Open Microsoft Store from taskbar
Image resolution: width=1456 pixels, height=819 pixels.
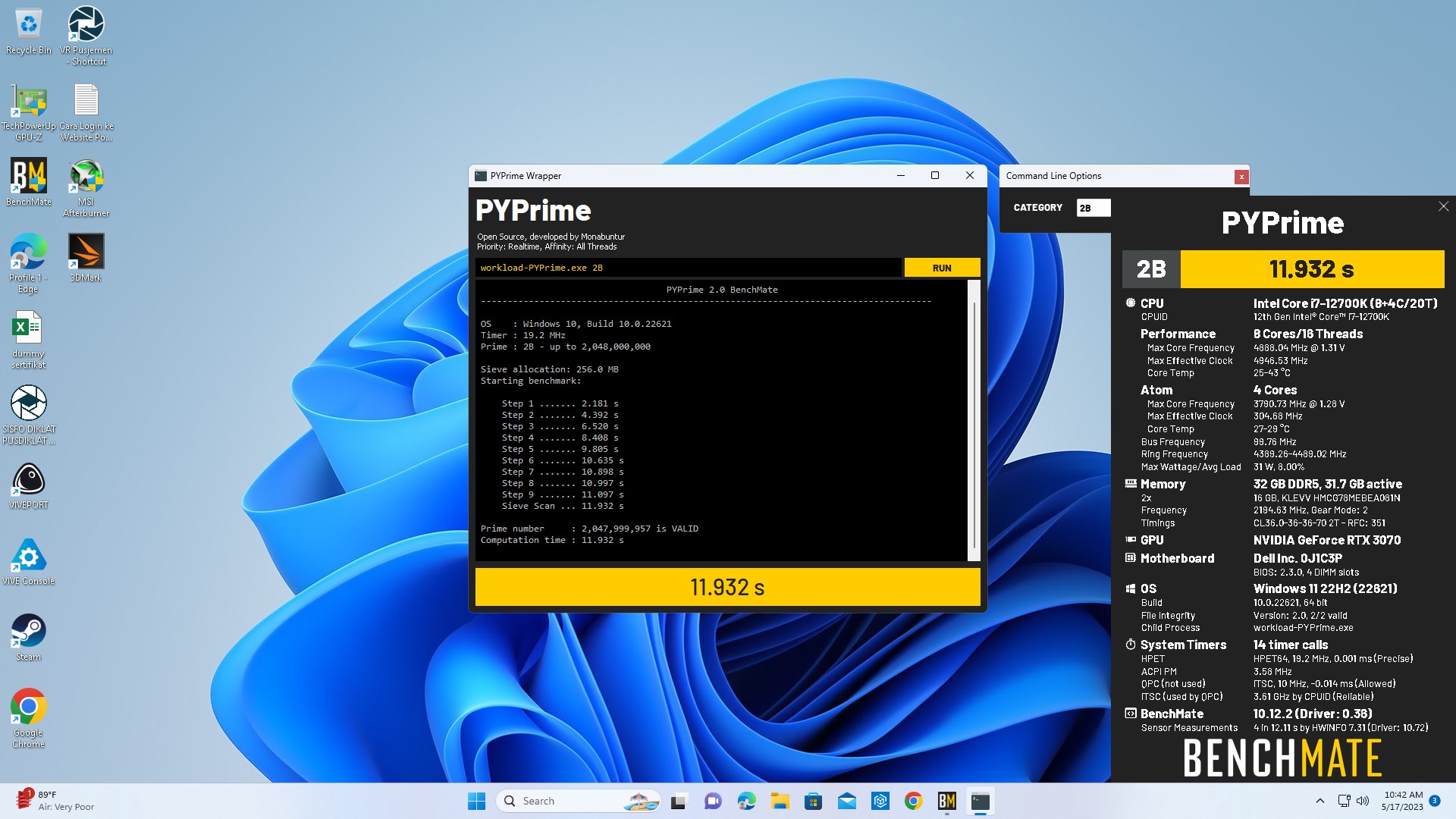(813, 801)
